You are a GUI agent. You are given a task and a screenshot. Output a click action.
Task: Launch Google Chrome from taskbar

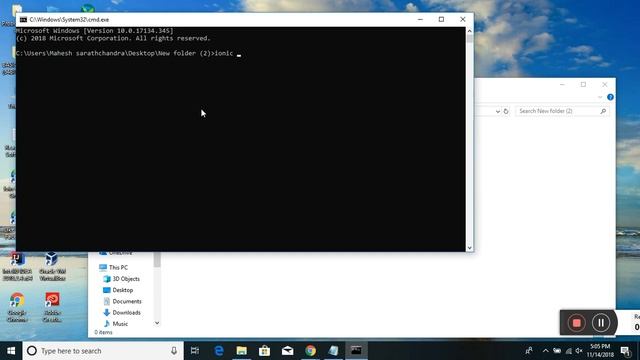310,351
